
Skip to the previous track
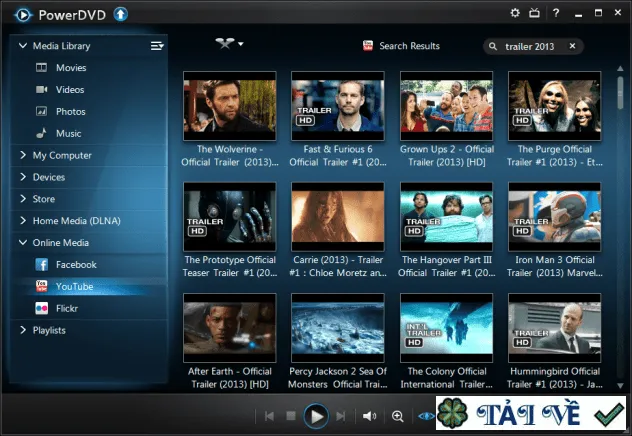[269, 416]
